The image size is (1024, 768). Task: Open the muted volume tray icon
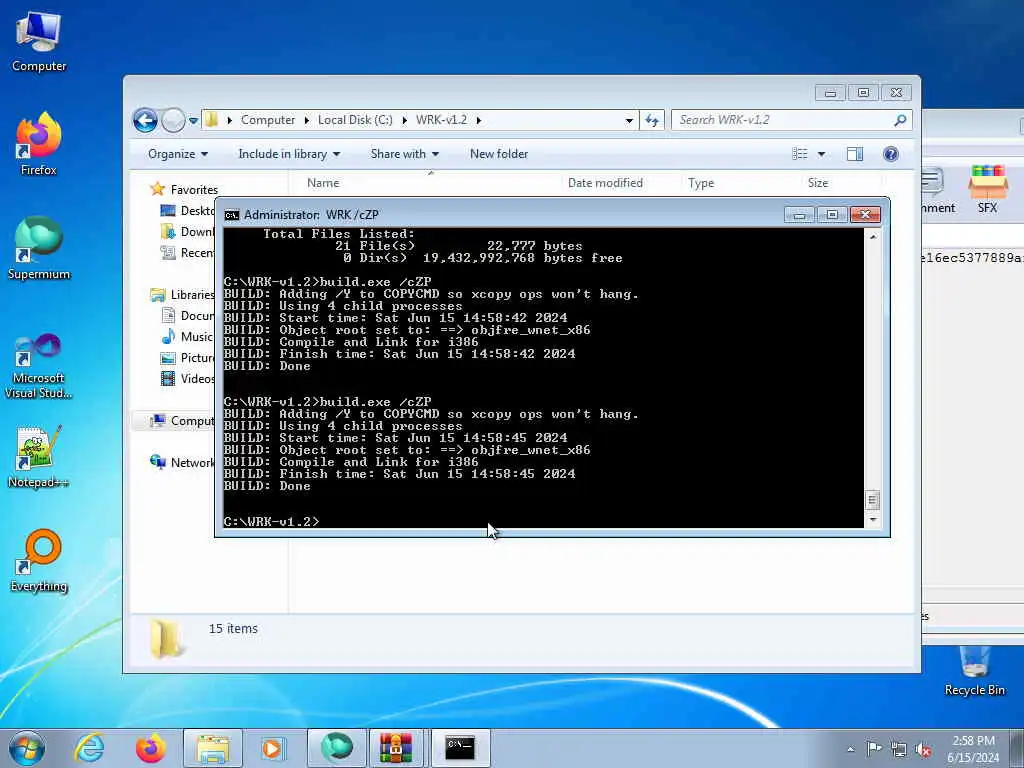[923, 749]
